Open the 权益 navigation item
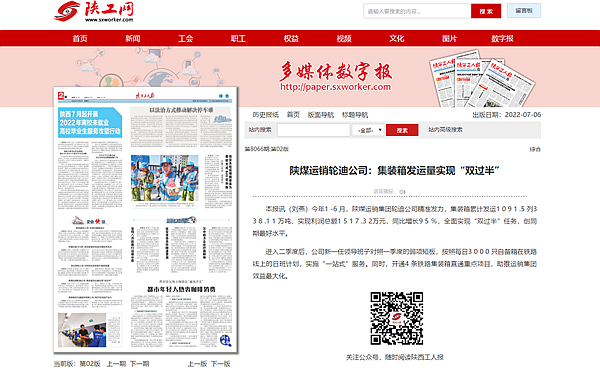 click(291, 38)
